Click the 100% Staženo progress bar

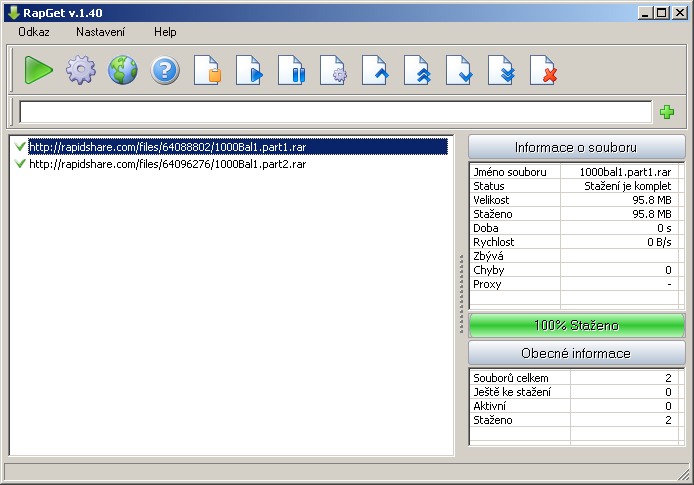coord(576,325)
